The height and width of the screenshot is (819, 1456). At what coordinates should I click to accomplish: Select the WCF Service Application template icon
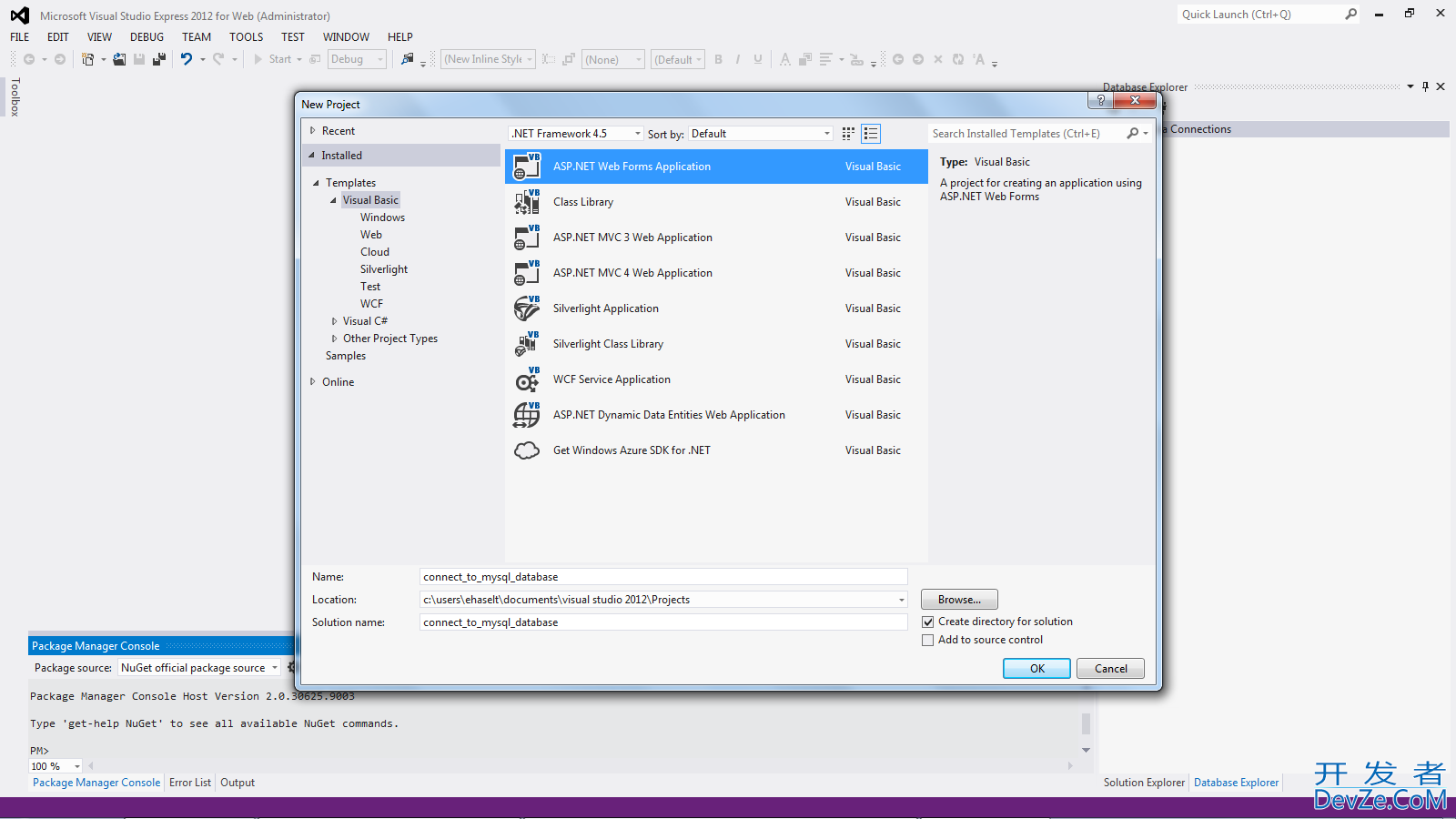tap(527, 379)
